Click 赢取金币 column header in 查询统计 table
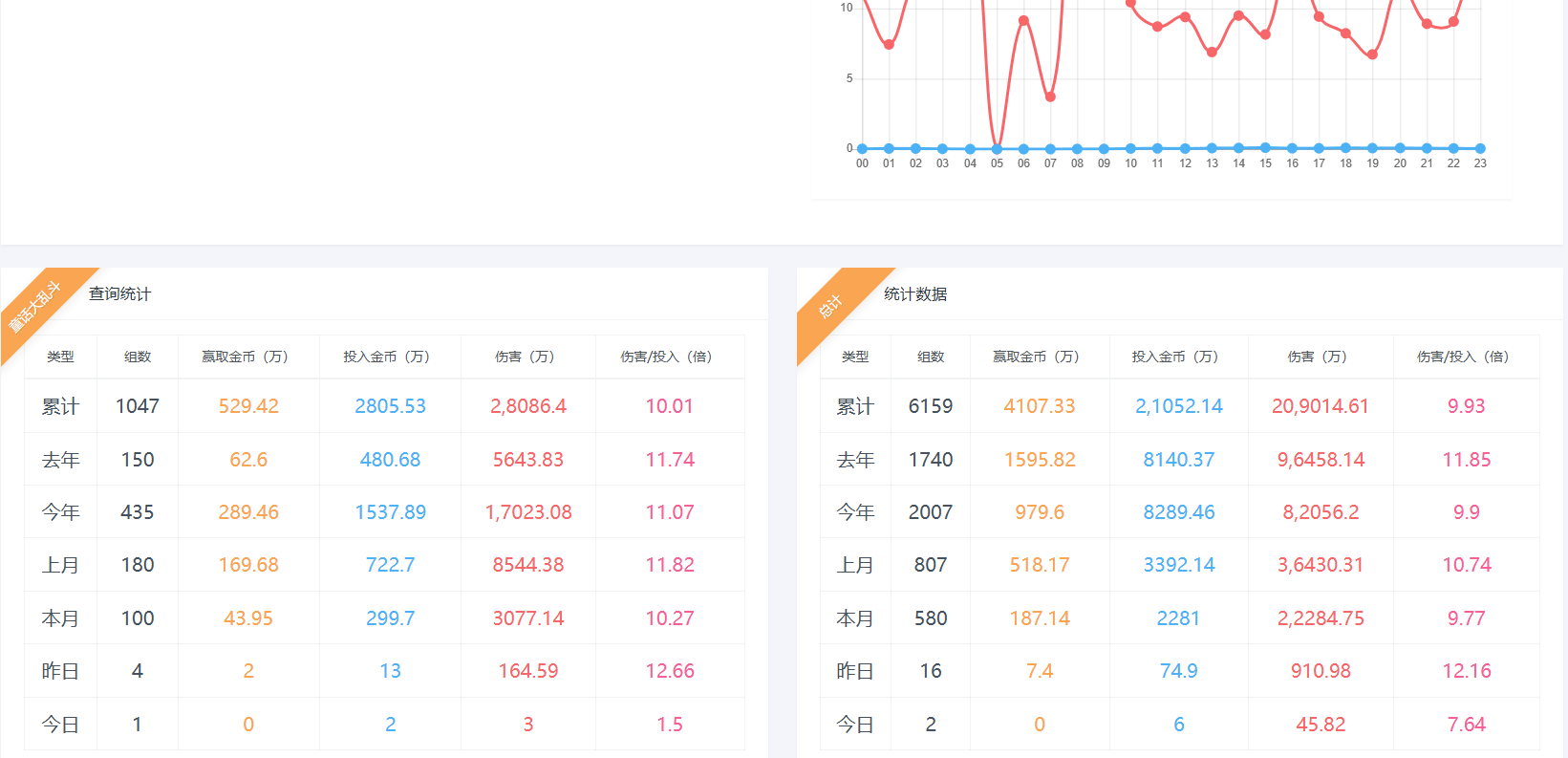 click(247, 357)
